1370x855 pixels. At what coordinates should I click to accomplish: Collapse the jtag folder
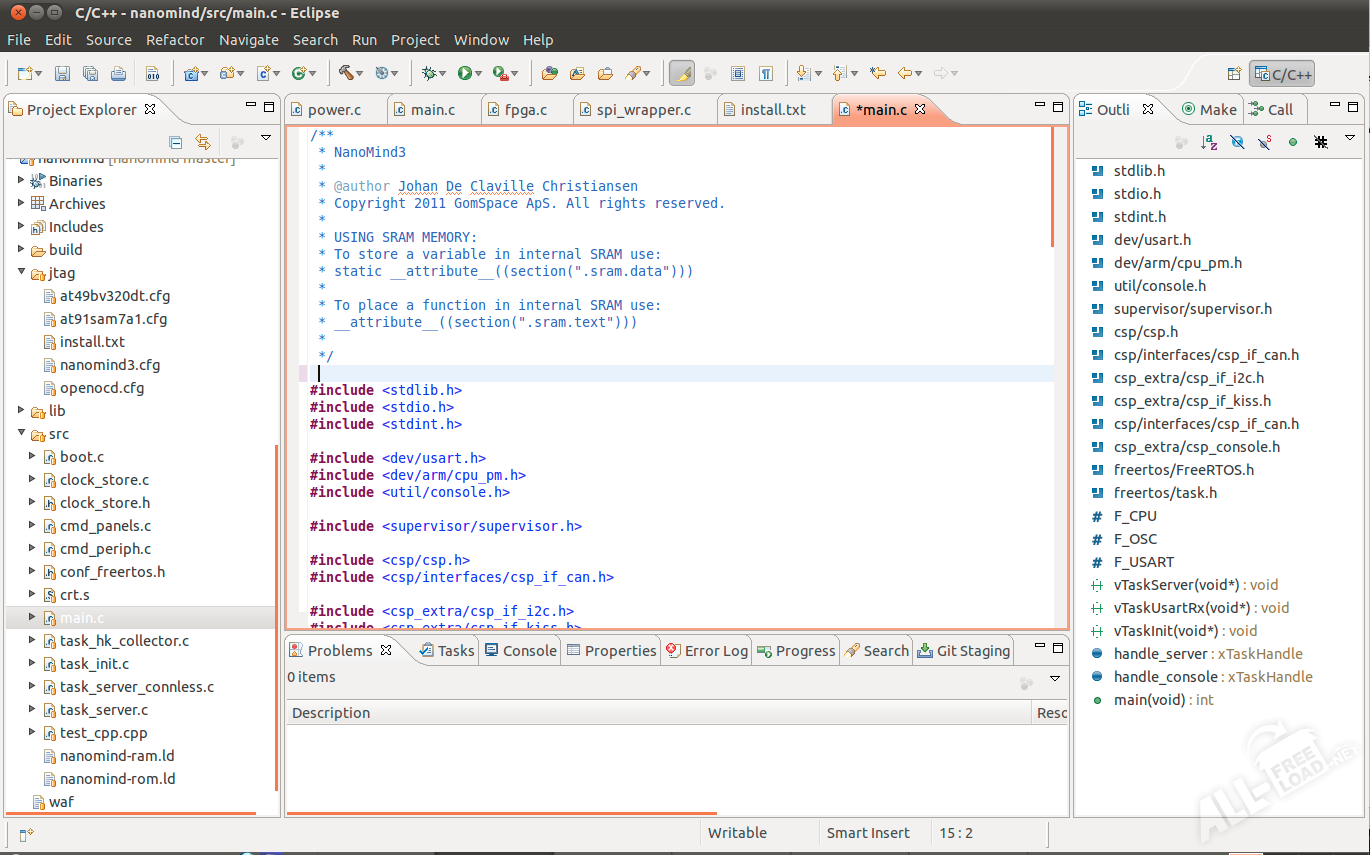pos(22,273)
